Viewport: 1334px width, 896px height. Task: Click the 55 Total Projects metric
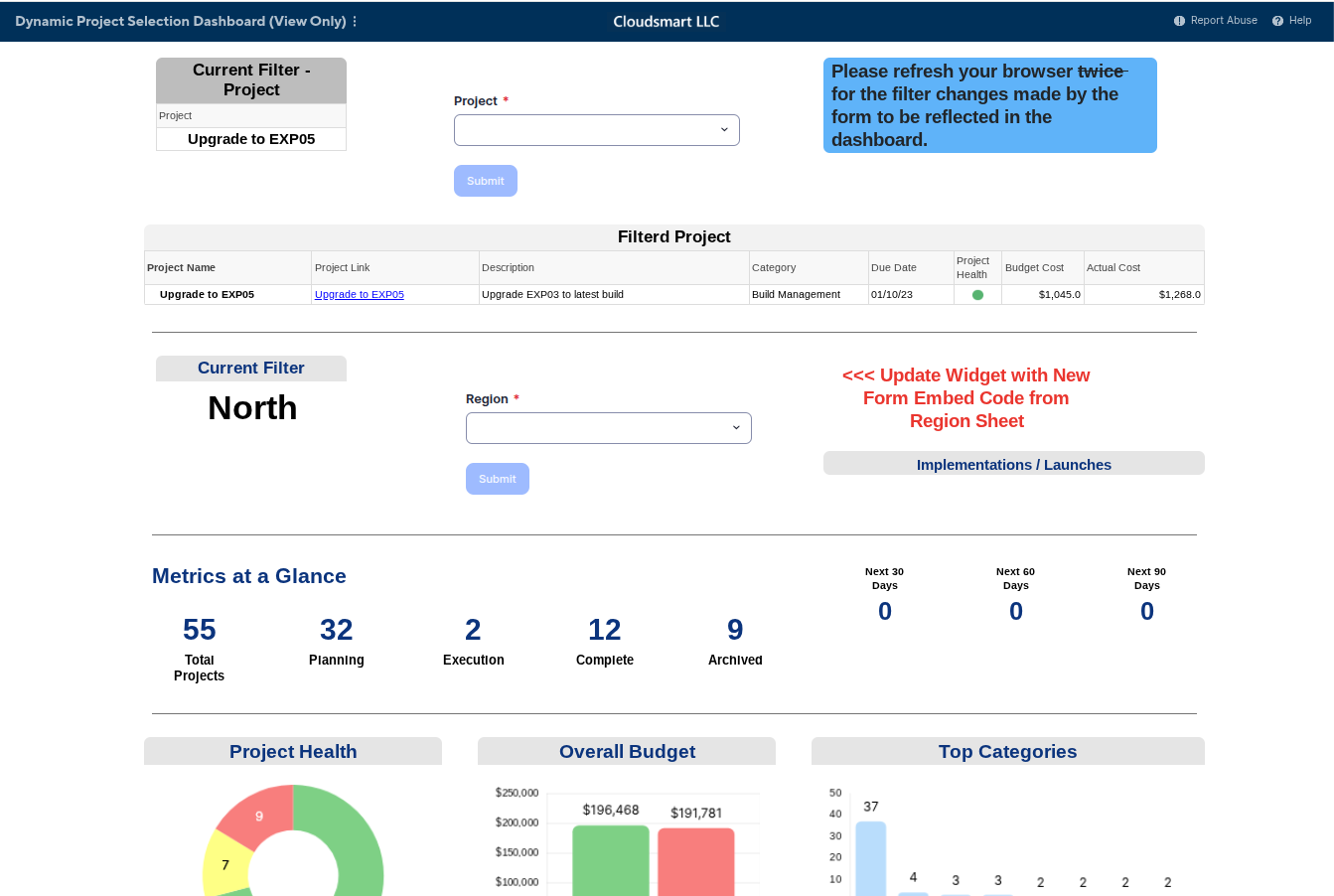200,630
